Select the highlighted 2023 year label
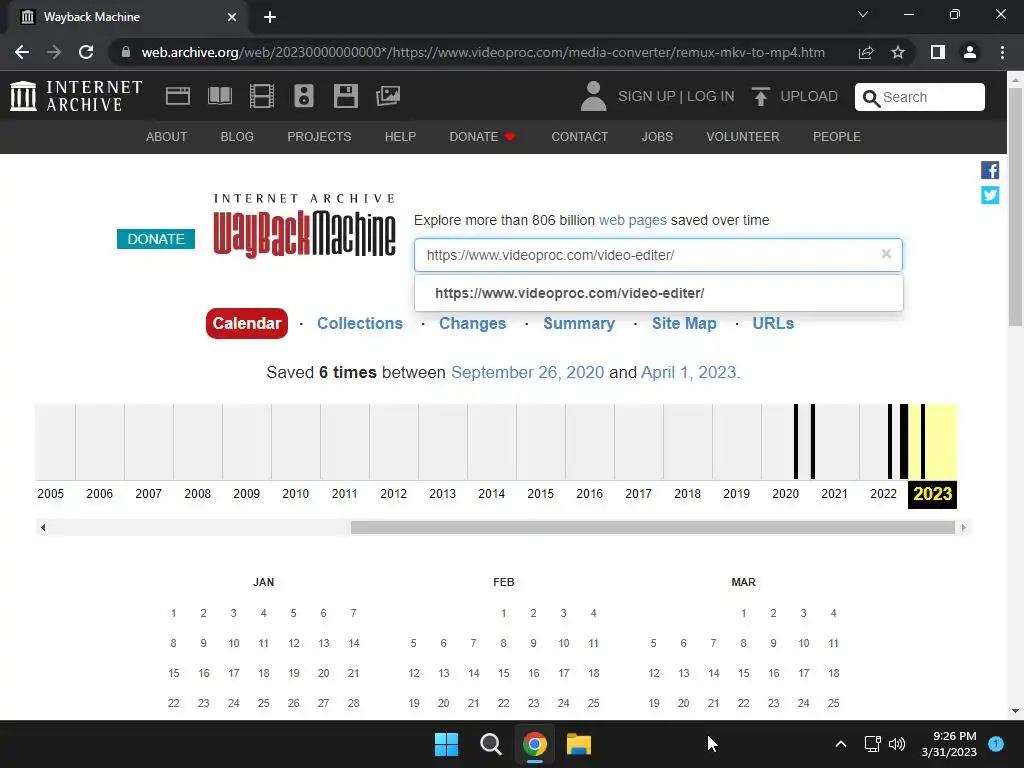 (933, 494)
